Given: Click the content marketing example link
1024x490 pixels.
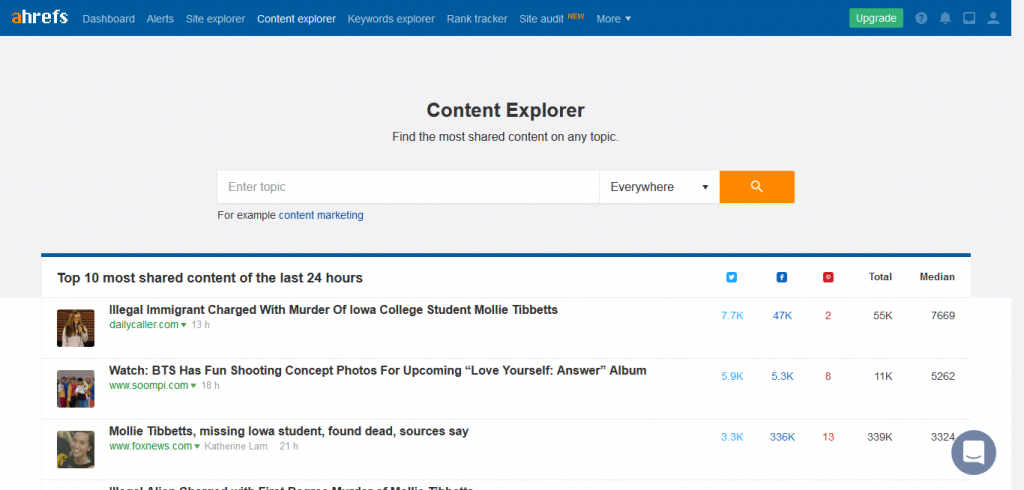Looking at the screenshot, I should coord(321,215).
